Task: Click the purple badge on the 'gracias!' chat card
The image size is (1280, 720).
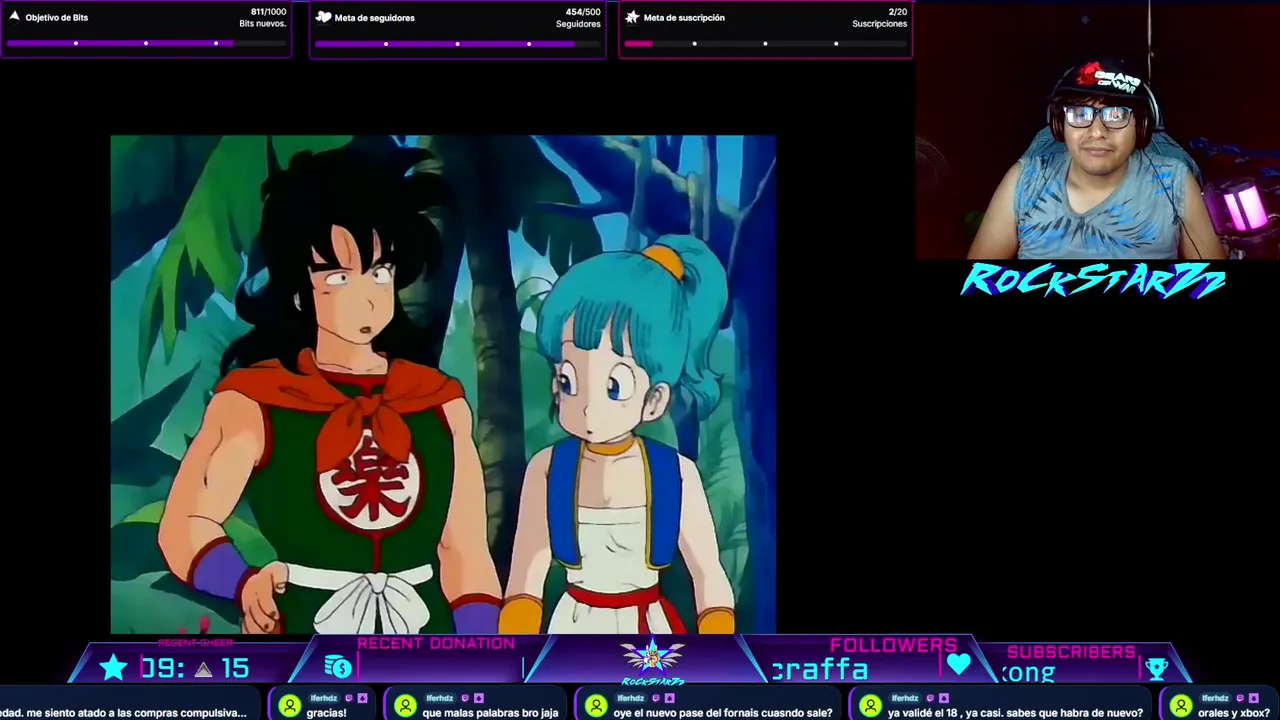Action: tap(362, 698)
